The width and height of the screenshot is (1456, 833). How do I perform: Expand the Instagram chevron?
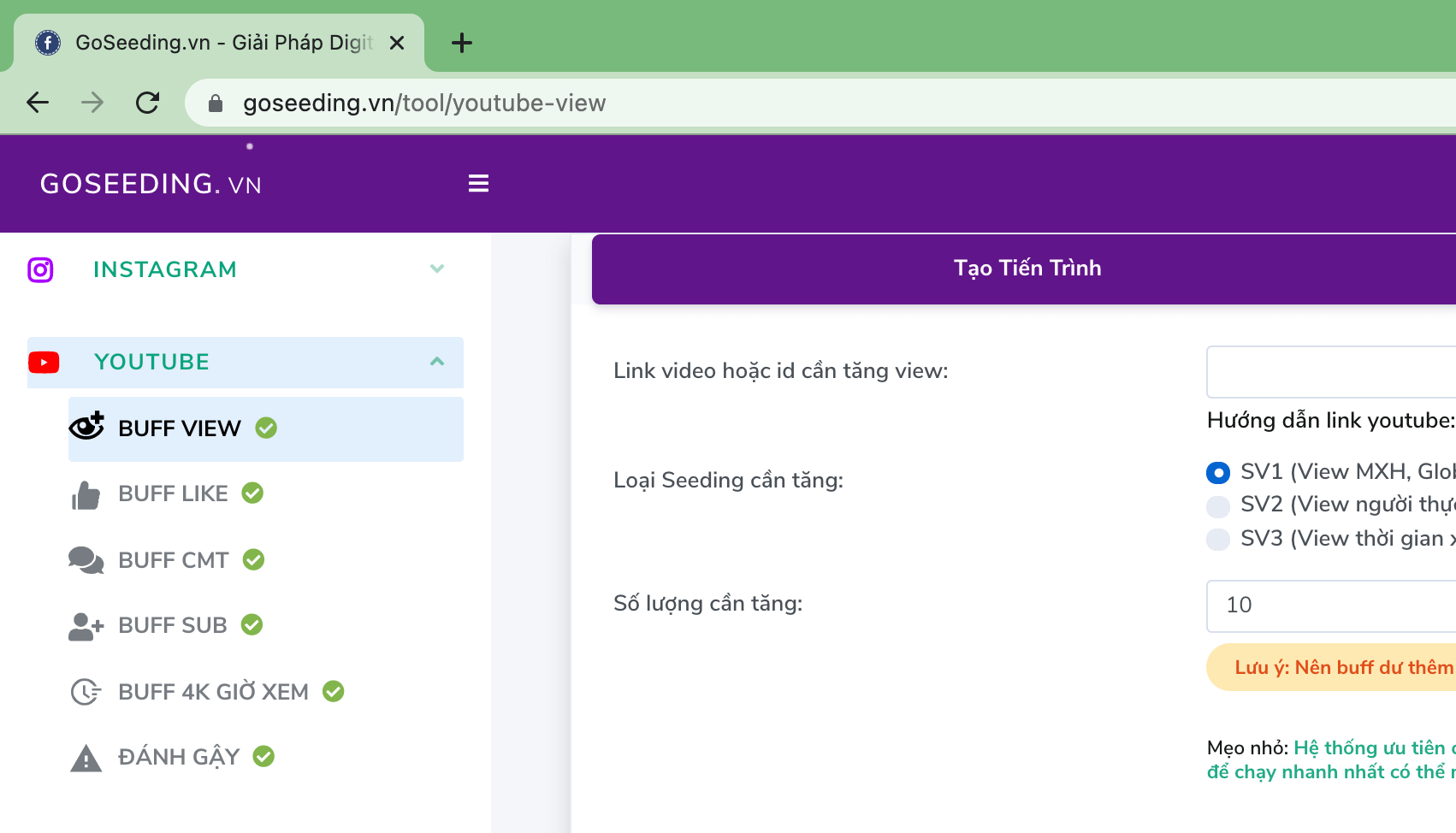pyautogui.click(x=437, y=269)
